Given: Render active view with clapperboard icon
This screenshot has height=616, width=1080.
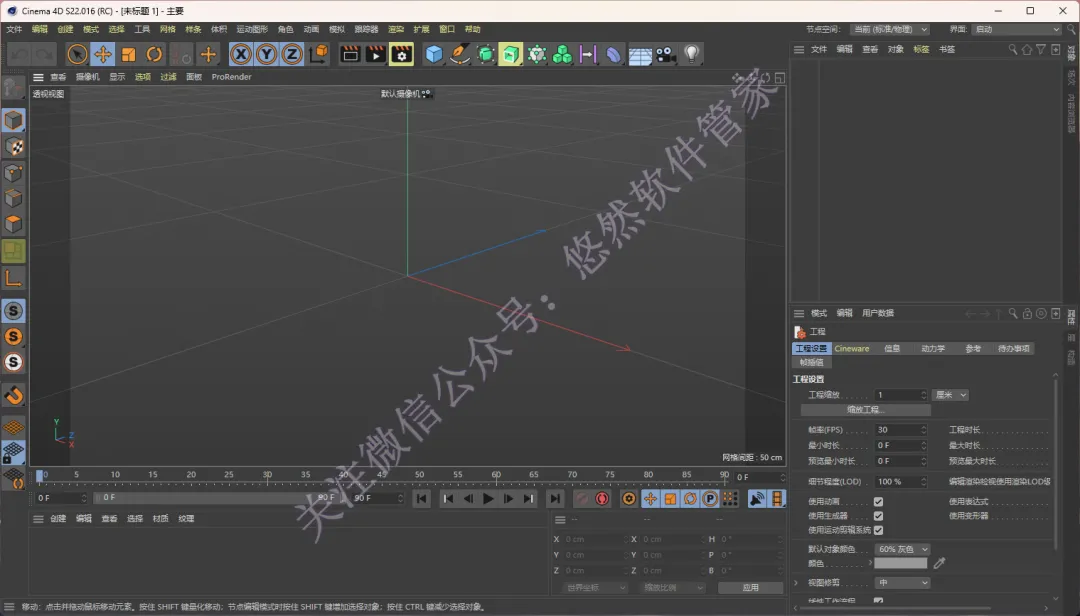Looking at the screenshot, I should 350,54.
